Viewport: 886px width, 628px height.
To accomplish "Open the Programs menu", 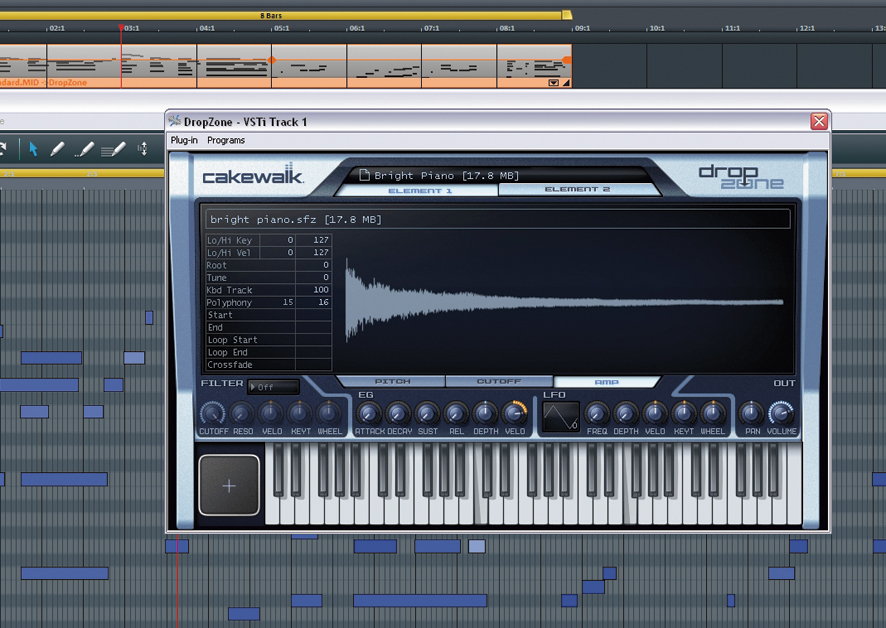I will (226, 140).
